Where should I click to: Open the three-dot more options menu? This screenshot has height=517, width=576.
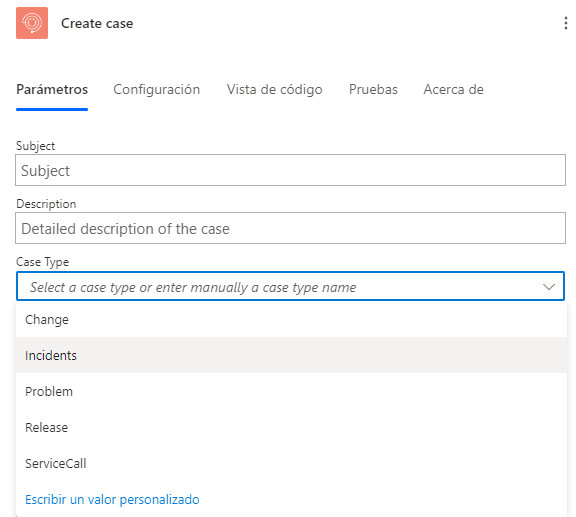(565, 23)
